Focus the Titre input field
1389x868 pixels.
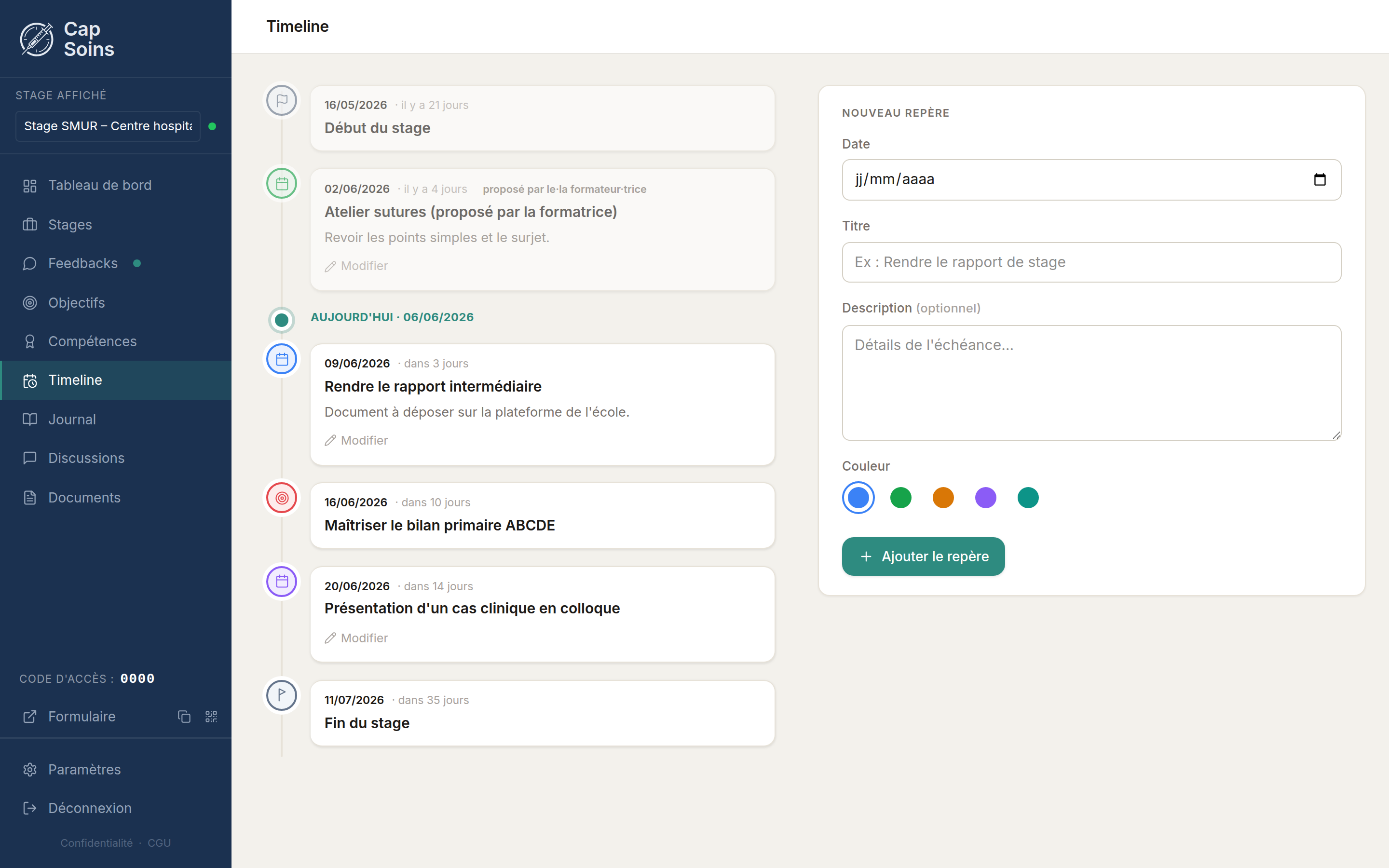point(1091,262)
